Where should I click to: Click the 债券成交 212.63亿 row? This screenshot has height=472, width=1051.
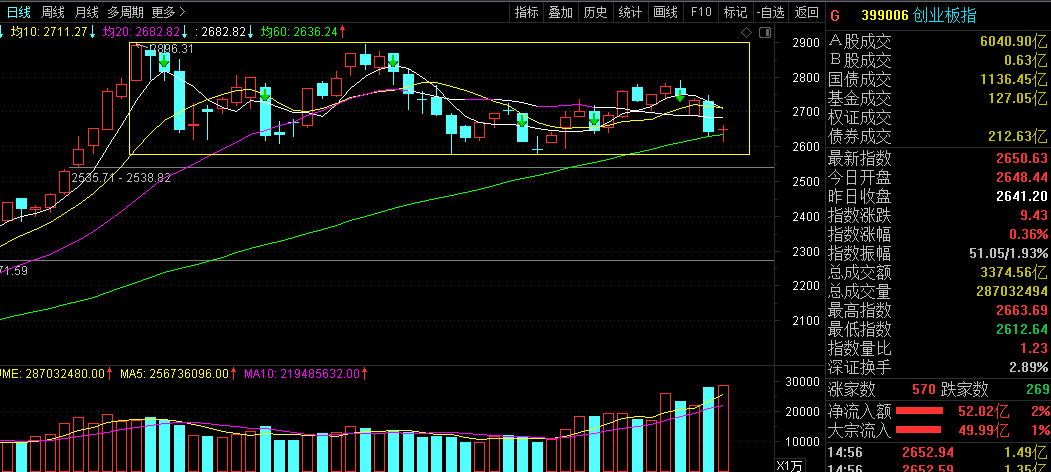click(938, 137)
